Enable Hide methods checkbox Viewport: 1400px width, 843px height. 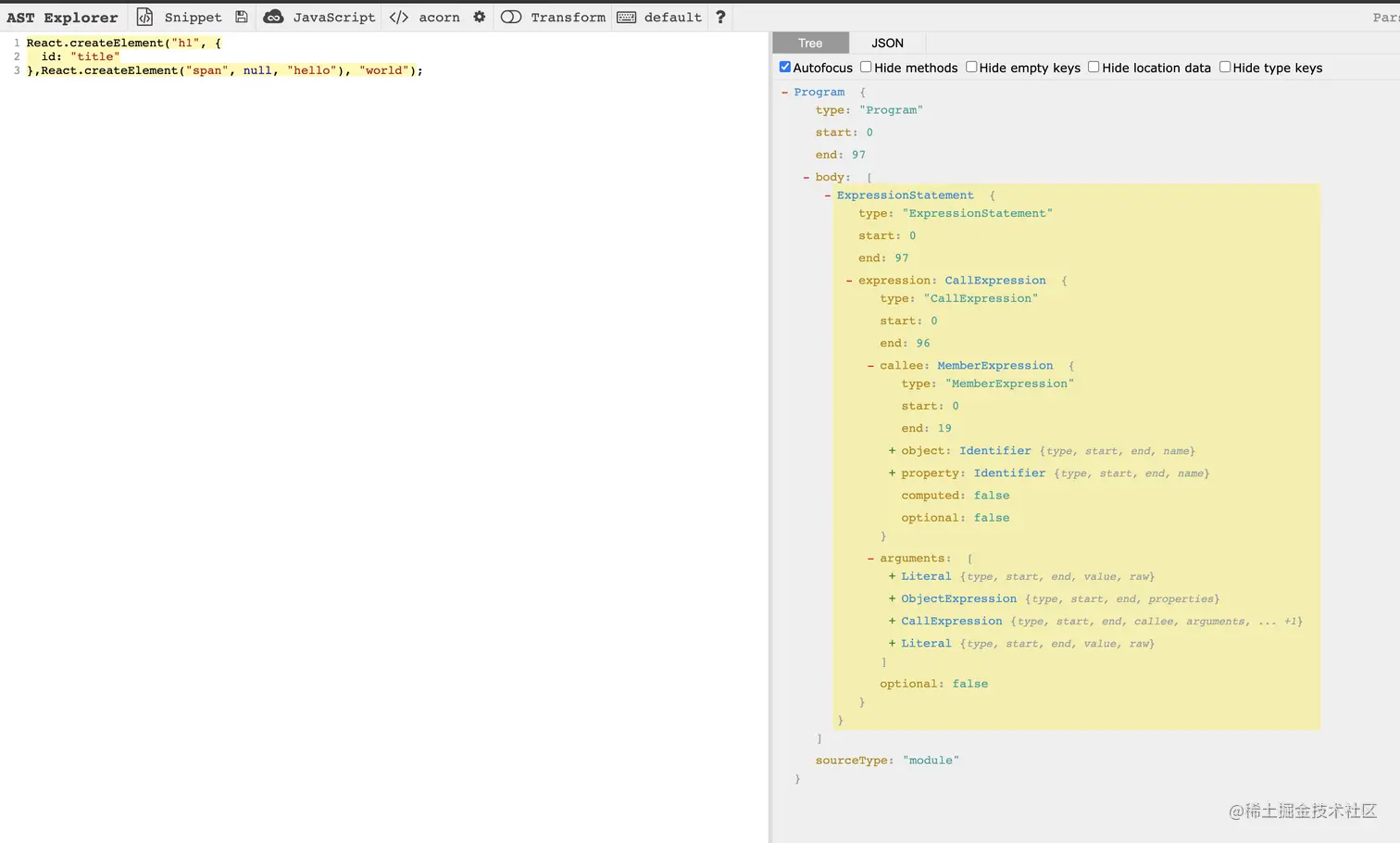click(x=866, y=67)
